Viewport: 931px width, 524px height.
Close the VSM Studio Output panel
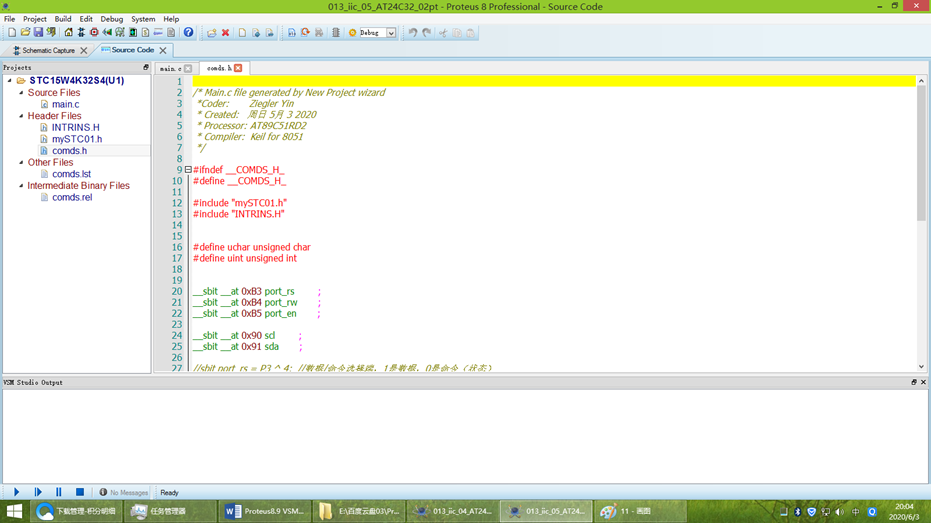(923, 382)
